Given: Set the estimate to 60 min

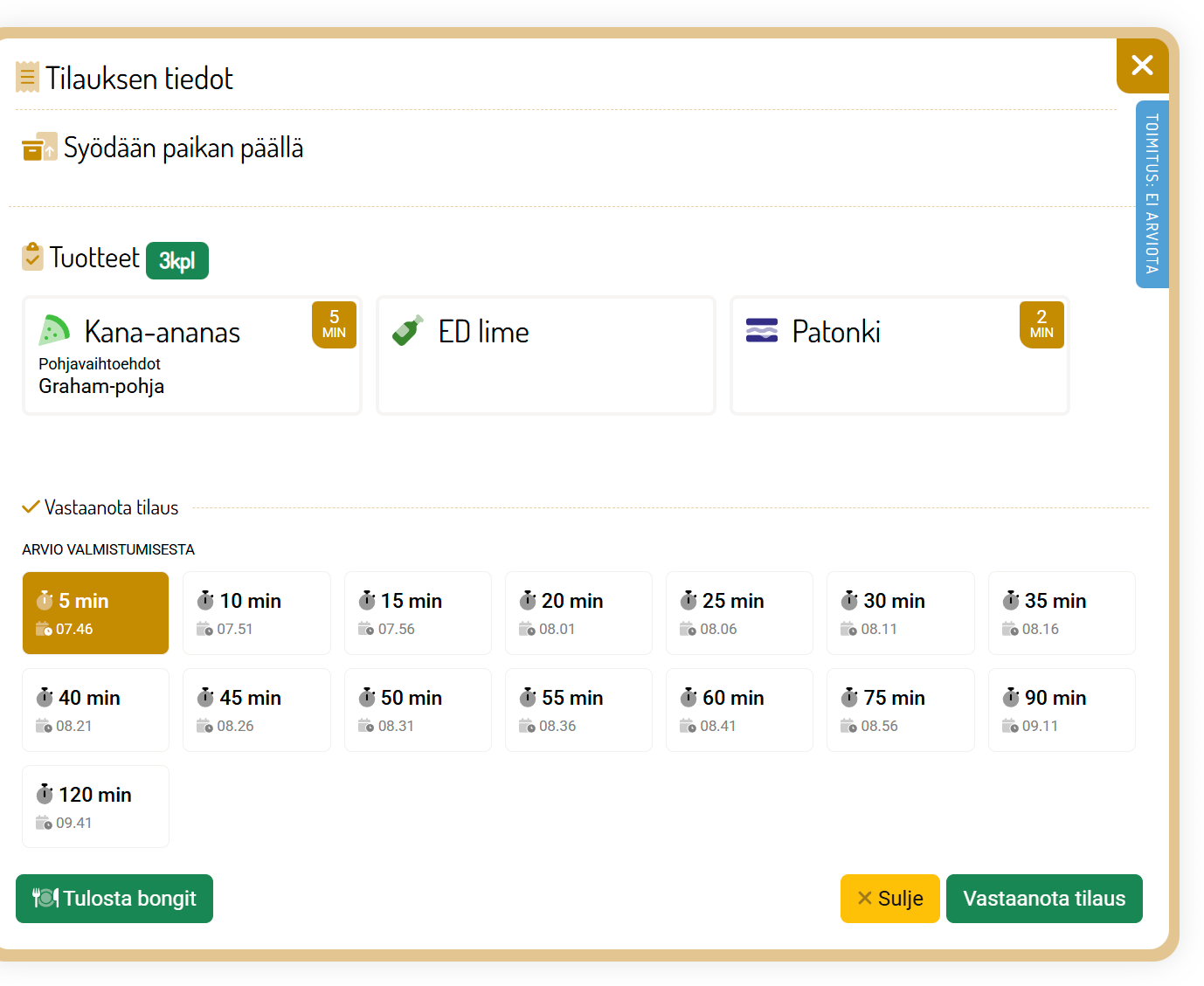Looking at the screenshot, I should [739, 710].
